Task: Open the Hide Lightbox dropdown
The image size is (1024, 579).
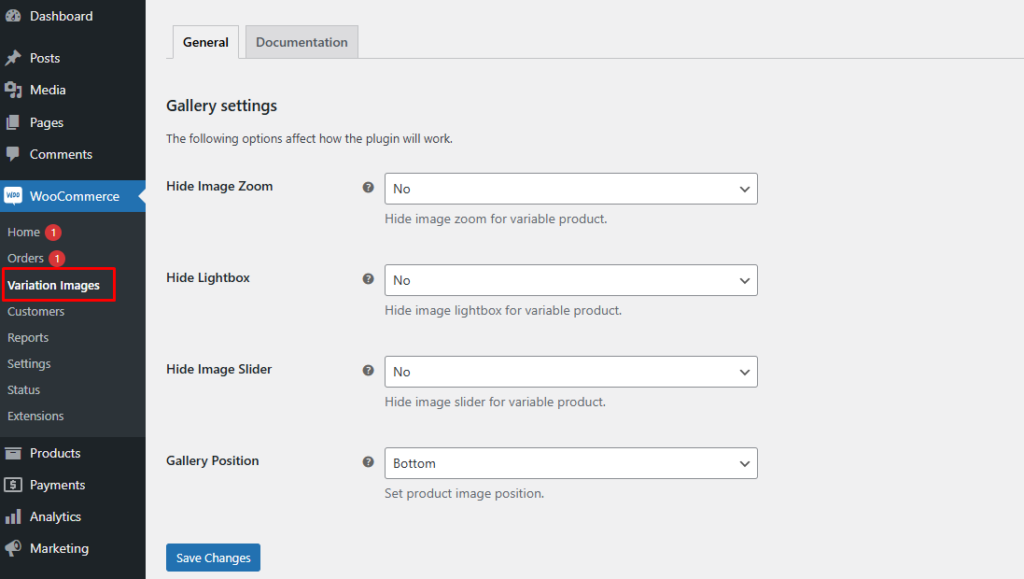Action: (570, 280)
